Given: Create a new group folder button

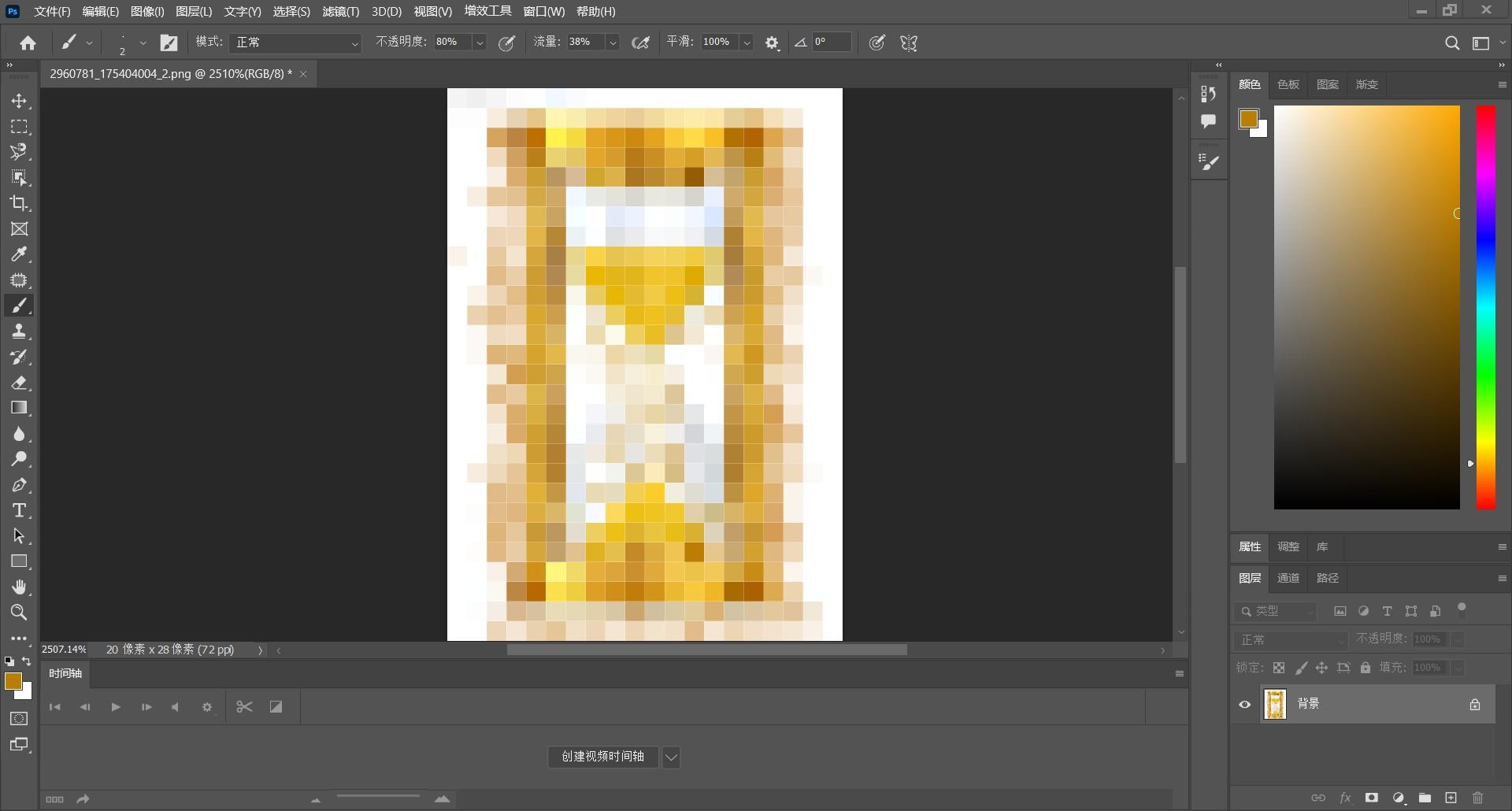Looking at the screenshot, I should point(1425,798).
